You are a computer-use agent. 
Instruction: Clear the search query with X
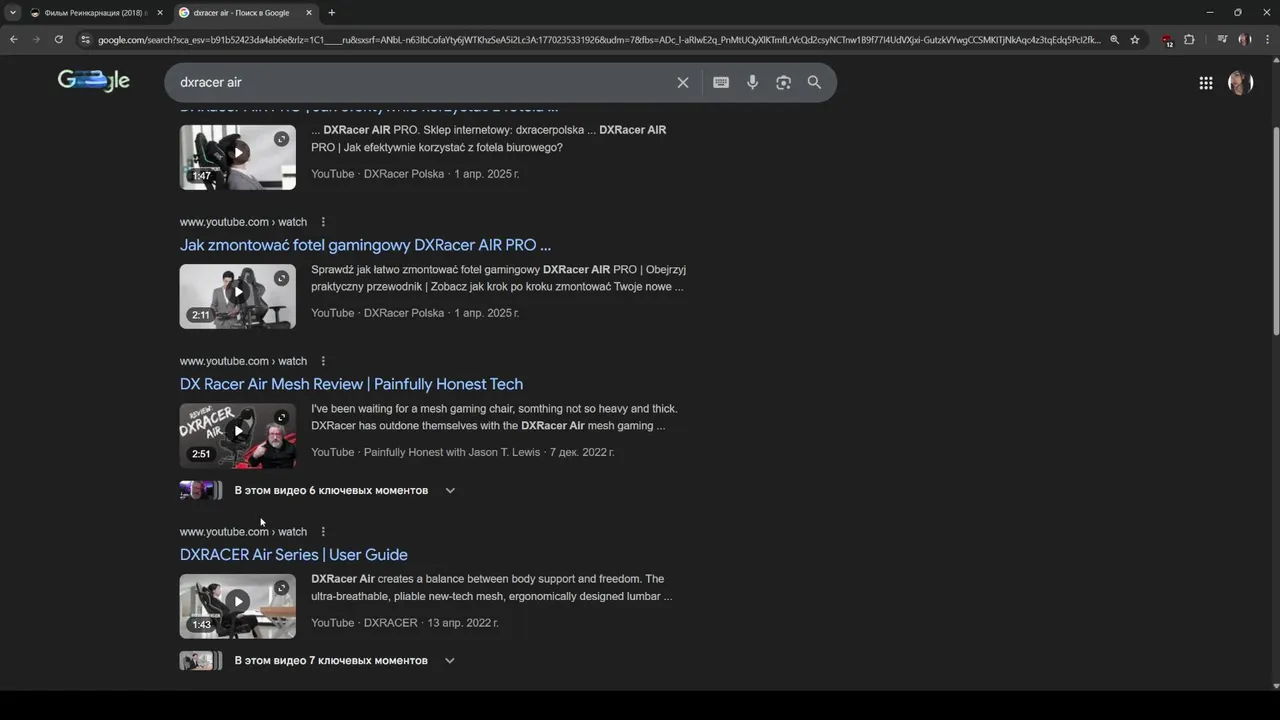point(683,82)
